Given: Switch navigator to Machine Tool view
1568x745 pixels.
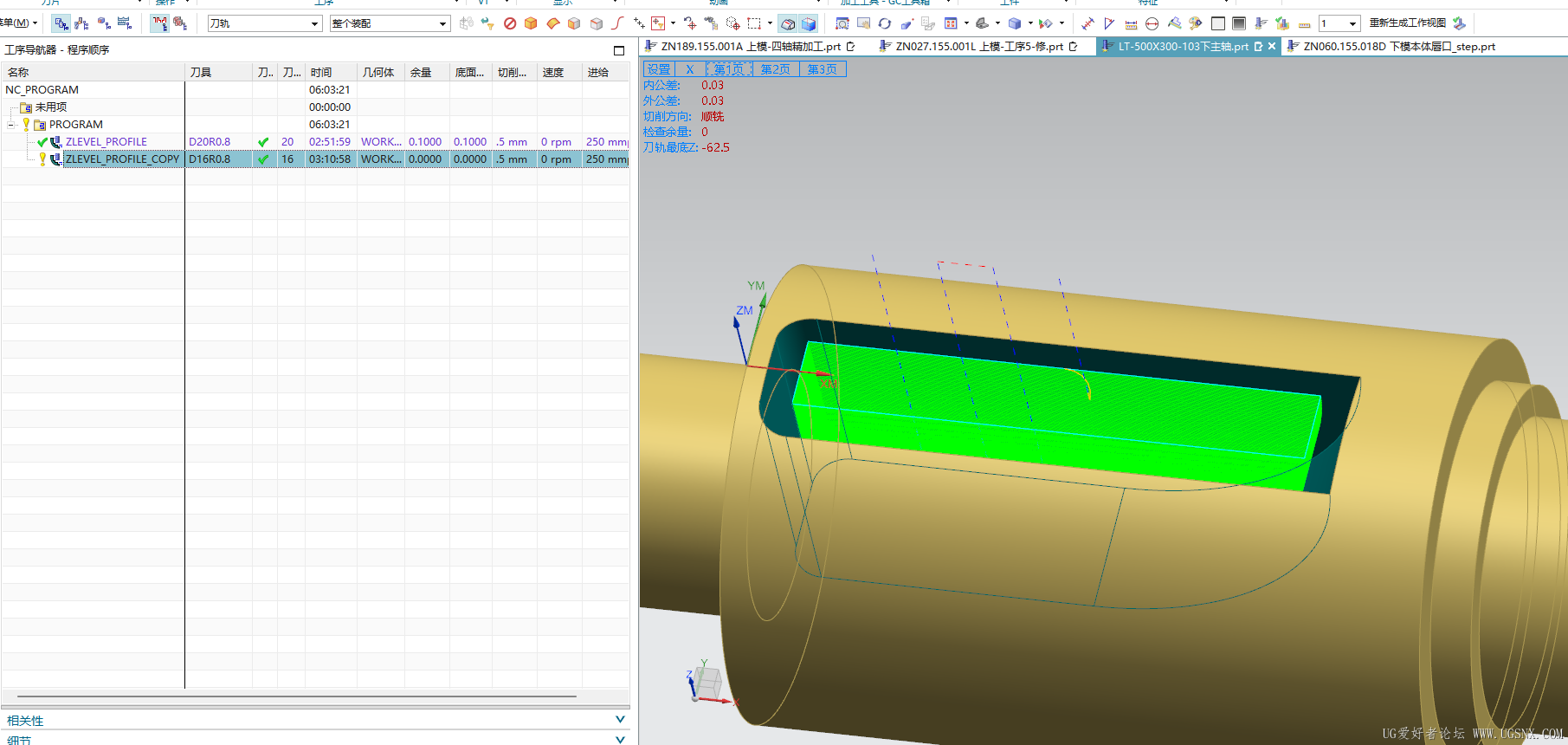Looking at the screenshot, I should pos(82,23).
